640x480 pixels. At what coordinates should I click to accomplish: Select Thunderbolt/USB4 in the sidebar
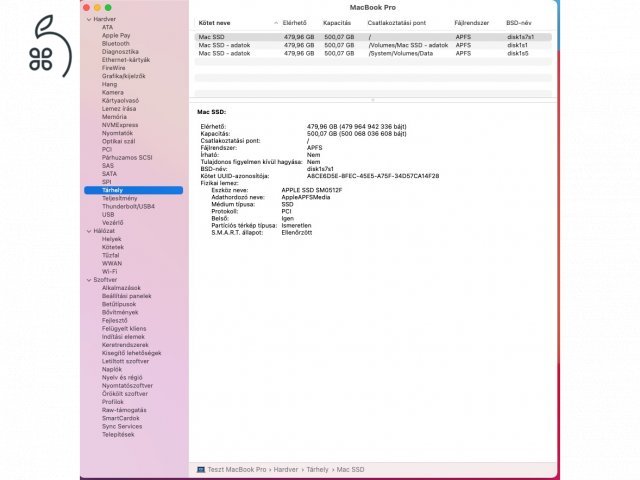(128, 207)
